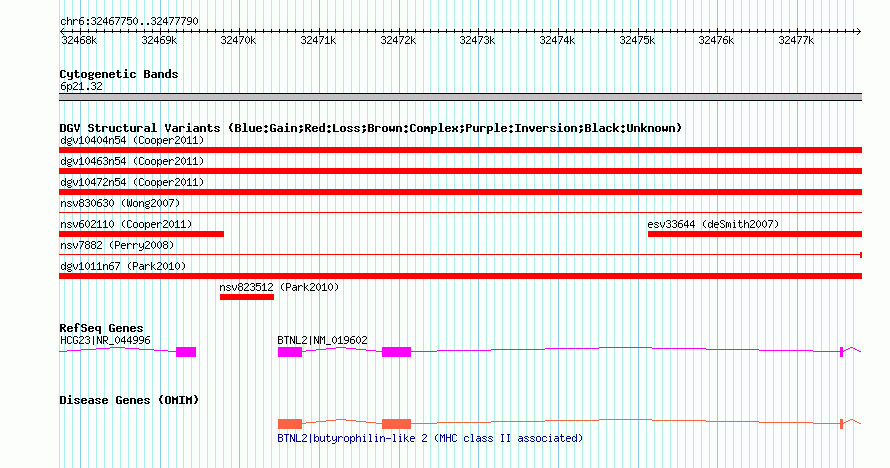Click the 32477k ruler tick
890x468 pixels.
[796, 40]
